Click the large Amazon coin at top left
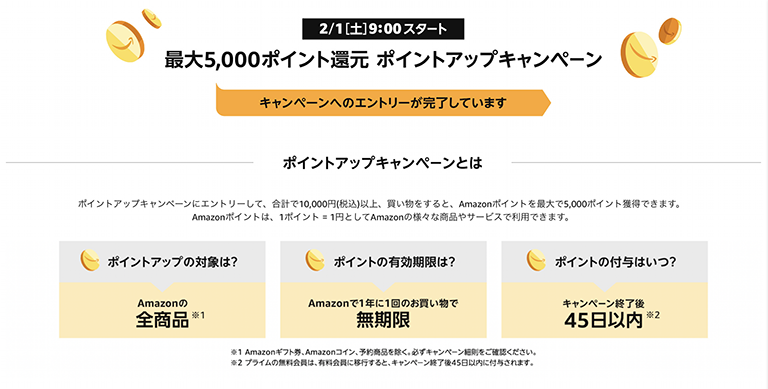 125,41
